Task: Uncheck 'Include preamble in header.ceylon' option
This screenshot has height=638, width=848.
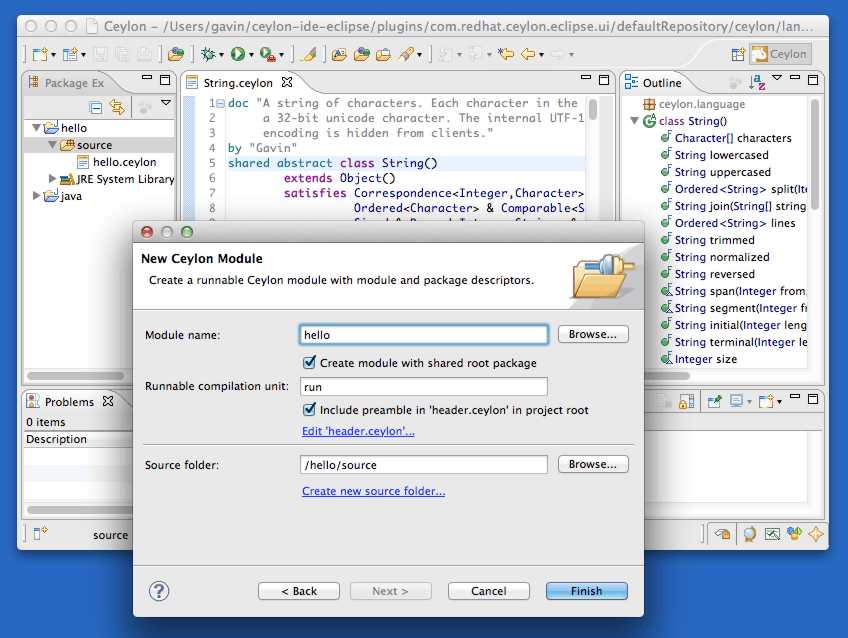Action: tap(309, 409)
